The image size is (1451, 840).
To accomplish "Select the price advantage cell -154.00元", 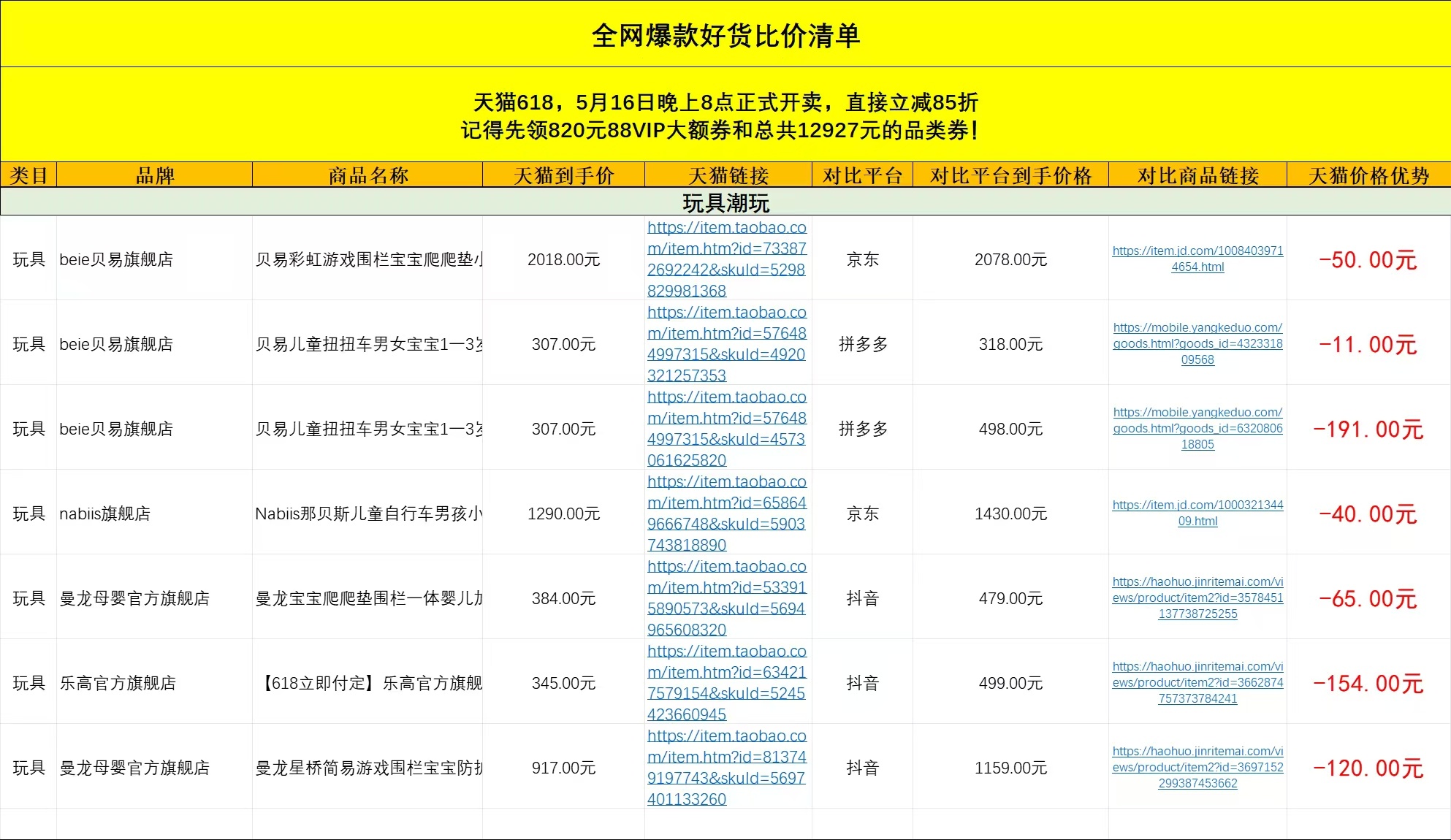I will coord(1369,683).
